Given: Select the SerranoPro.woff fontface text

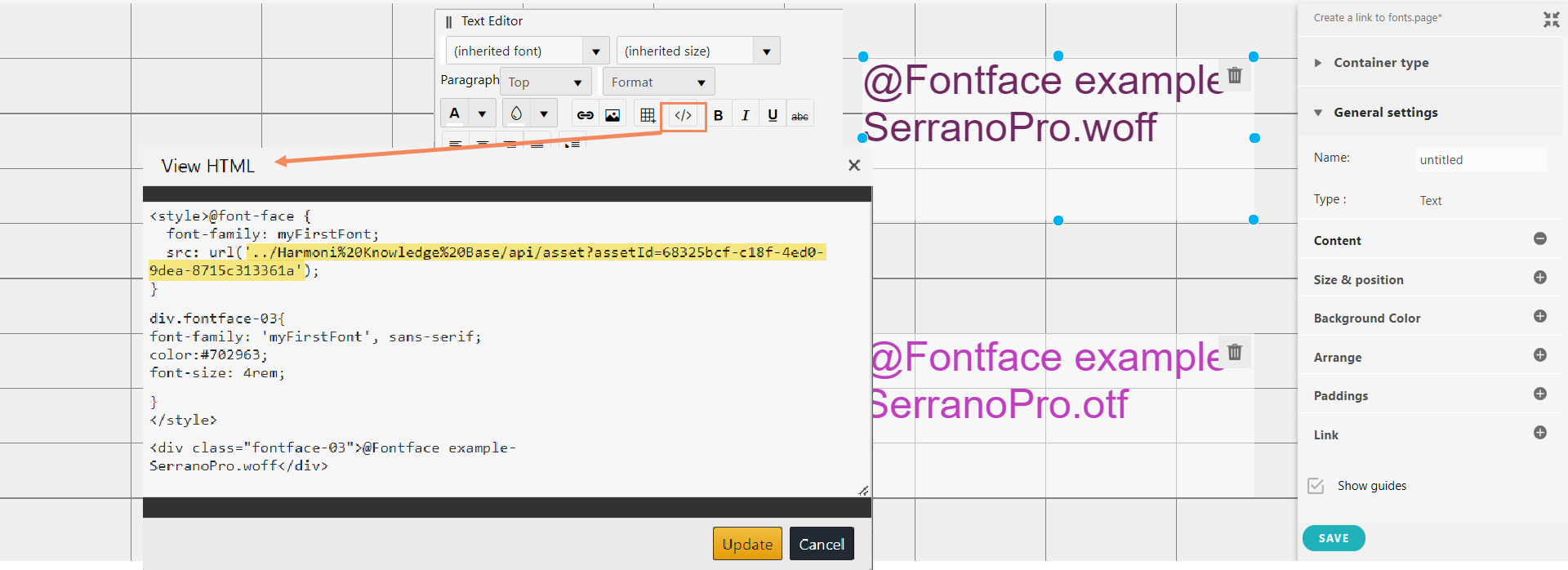Looking at the screenshot, I should click(1042, 104).
